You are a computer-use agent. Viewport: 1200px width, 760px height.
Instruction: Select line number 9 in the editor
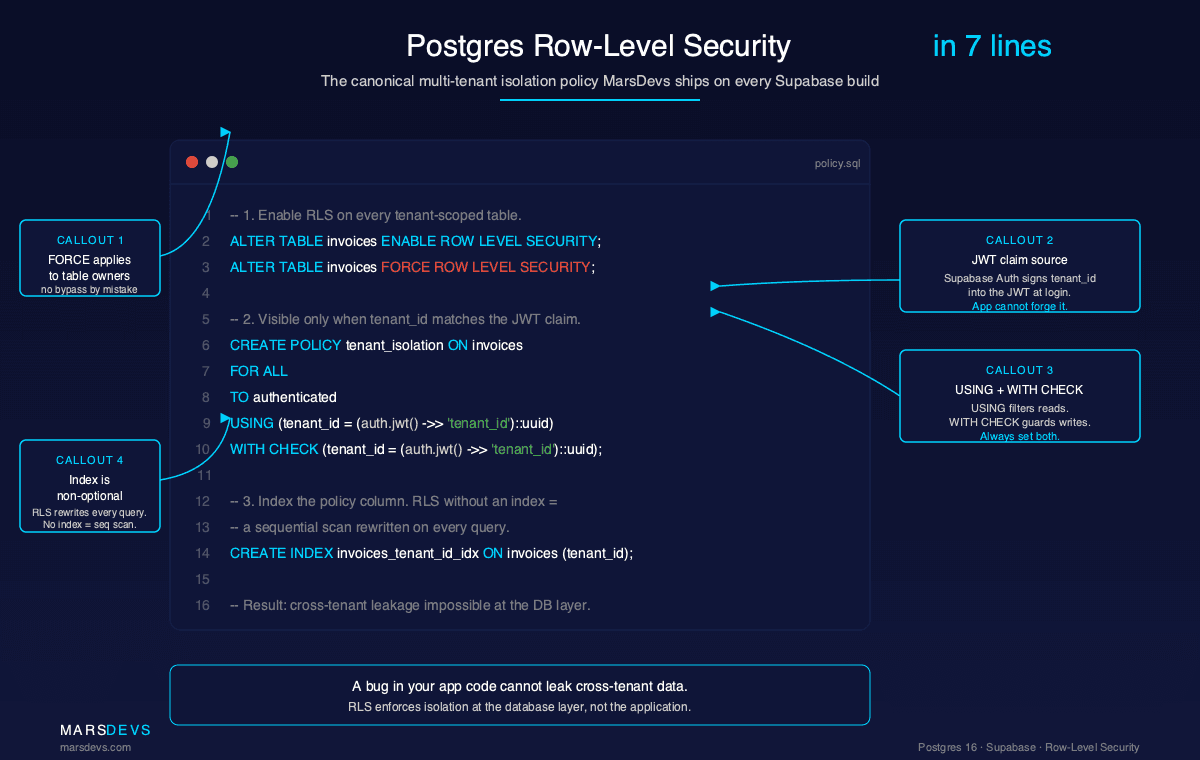205,423
